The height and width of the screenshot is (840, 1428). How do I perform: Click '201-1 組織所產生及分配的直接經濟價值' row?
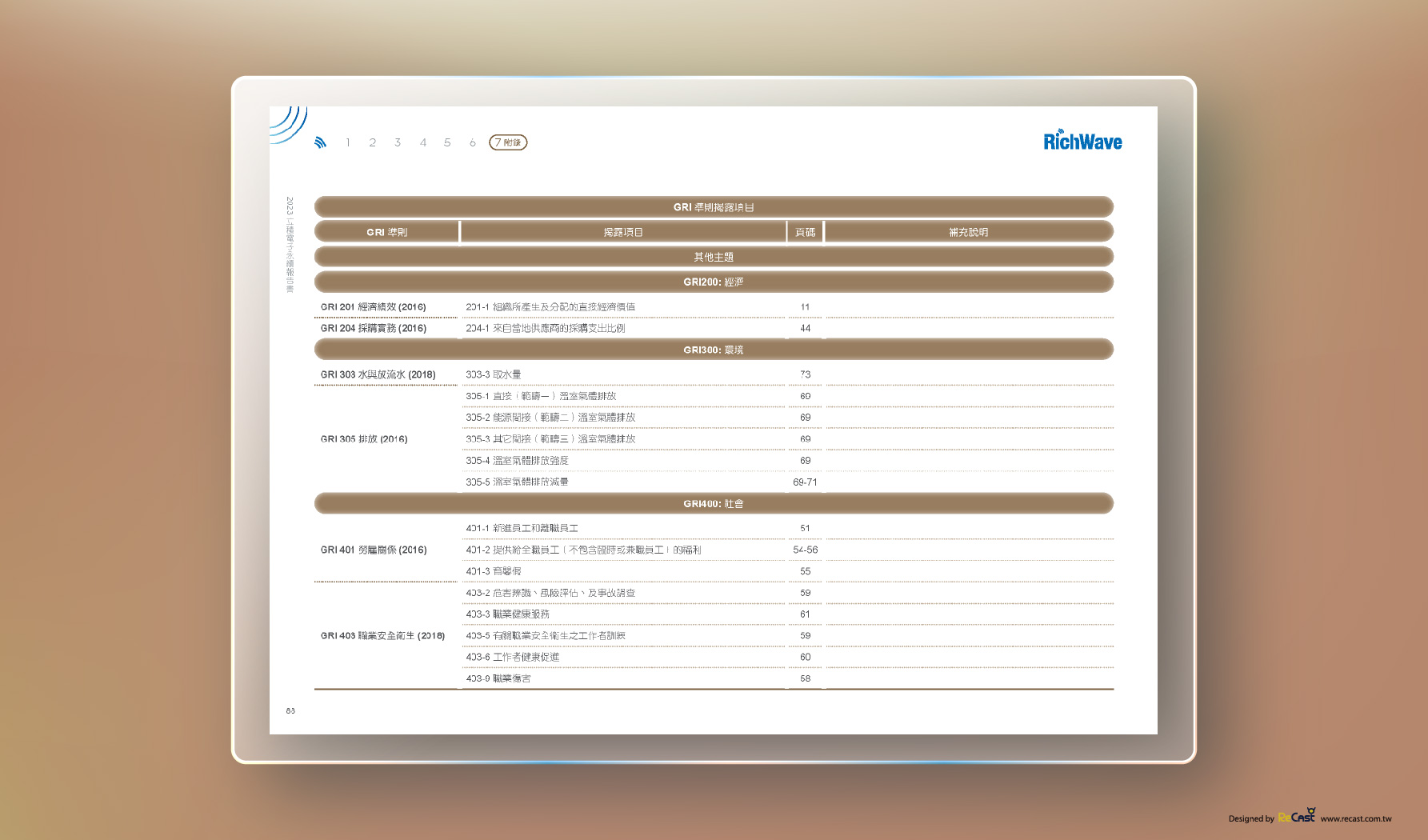[550, 307]
